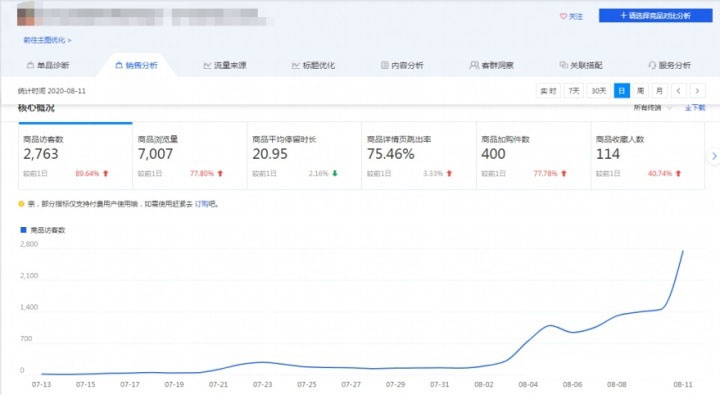Click the yellow notice dot icon
Viewport: 720px width, 395px height.
click(x=21, y=204)
